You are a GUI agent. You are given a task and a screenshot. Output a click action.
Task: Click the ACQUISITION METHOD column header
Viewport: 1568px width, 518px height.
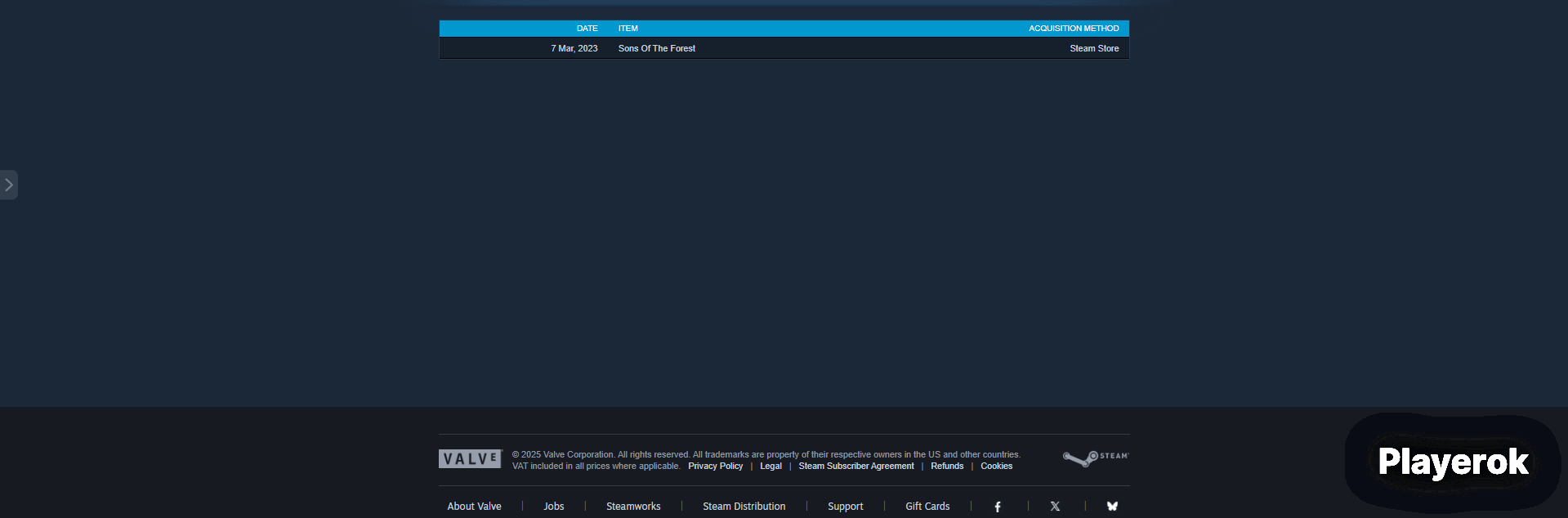pos(1073,29)
